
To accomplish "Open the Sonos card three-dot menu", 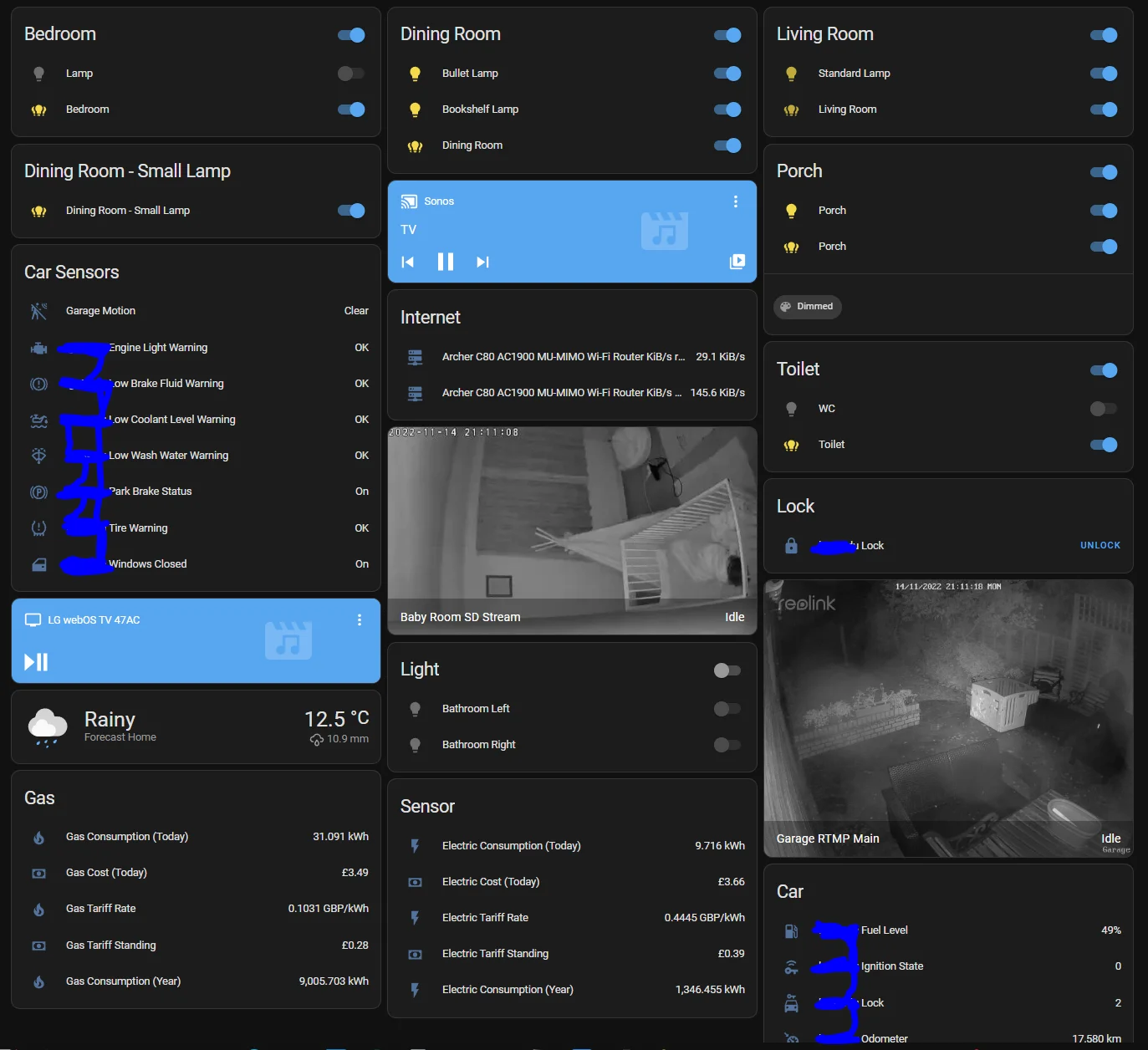I will (736, 201).
